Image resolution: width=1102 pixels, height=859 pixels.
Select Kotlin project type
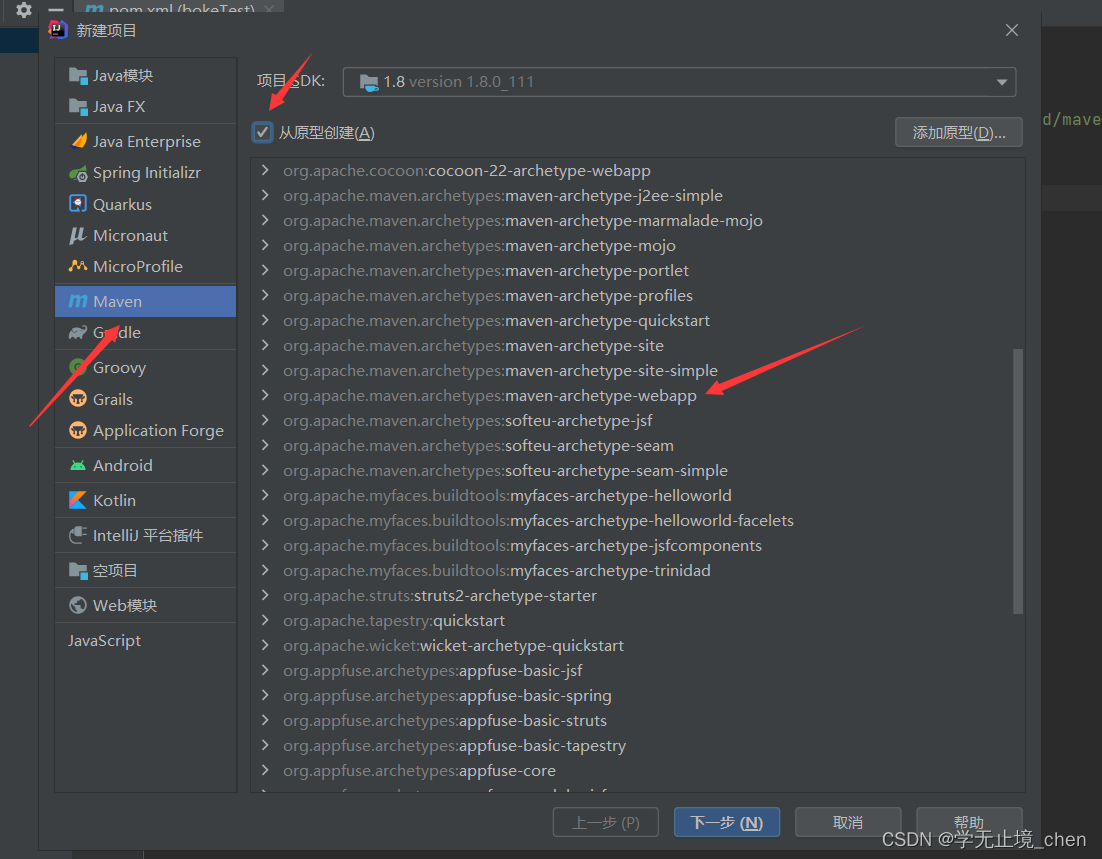pos(145,500)
